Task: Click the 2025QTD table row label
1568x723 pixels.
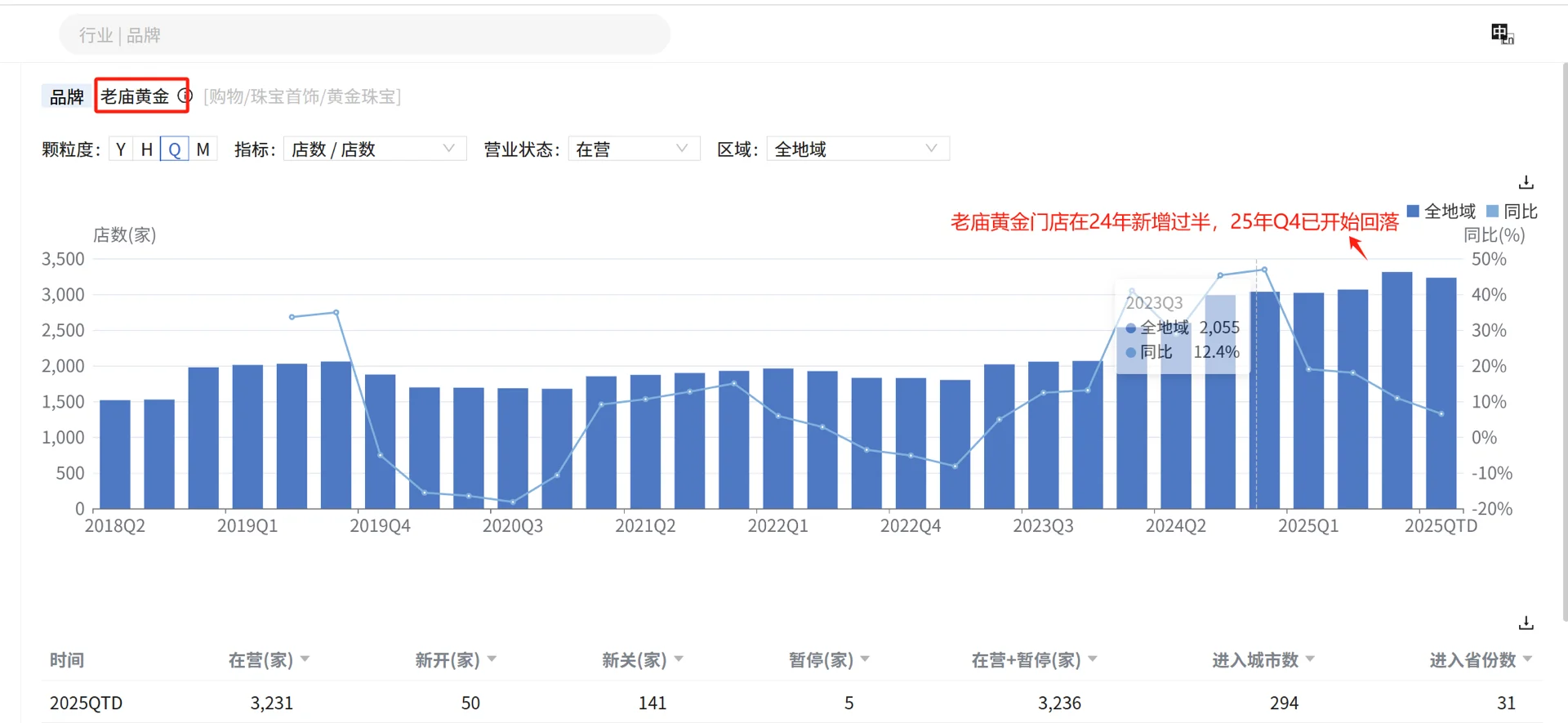Action: pyautogui.click(x=86, y=703)
